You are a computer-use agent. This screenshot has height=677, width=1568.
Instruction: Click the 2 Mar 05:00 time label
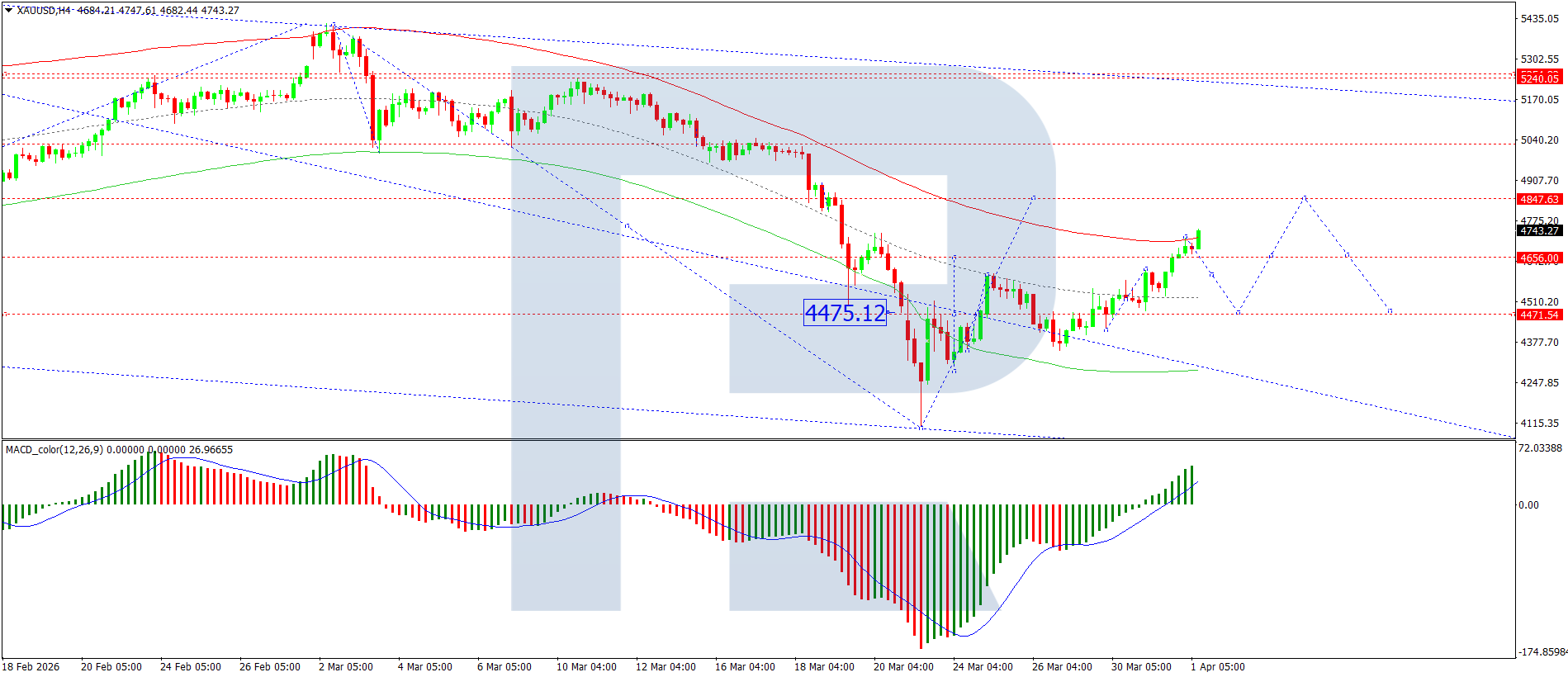(x=345, y=666)
